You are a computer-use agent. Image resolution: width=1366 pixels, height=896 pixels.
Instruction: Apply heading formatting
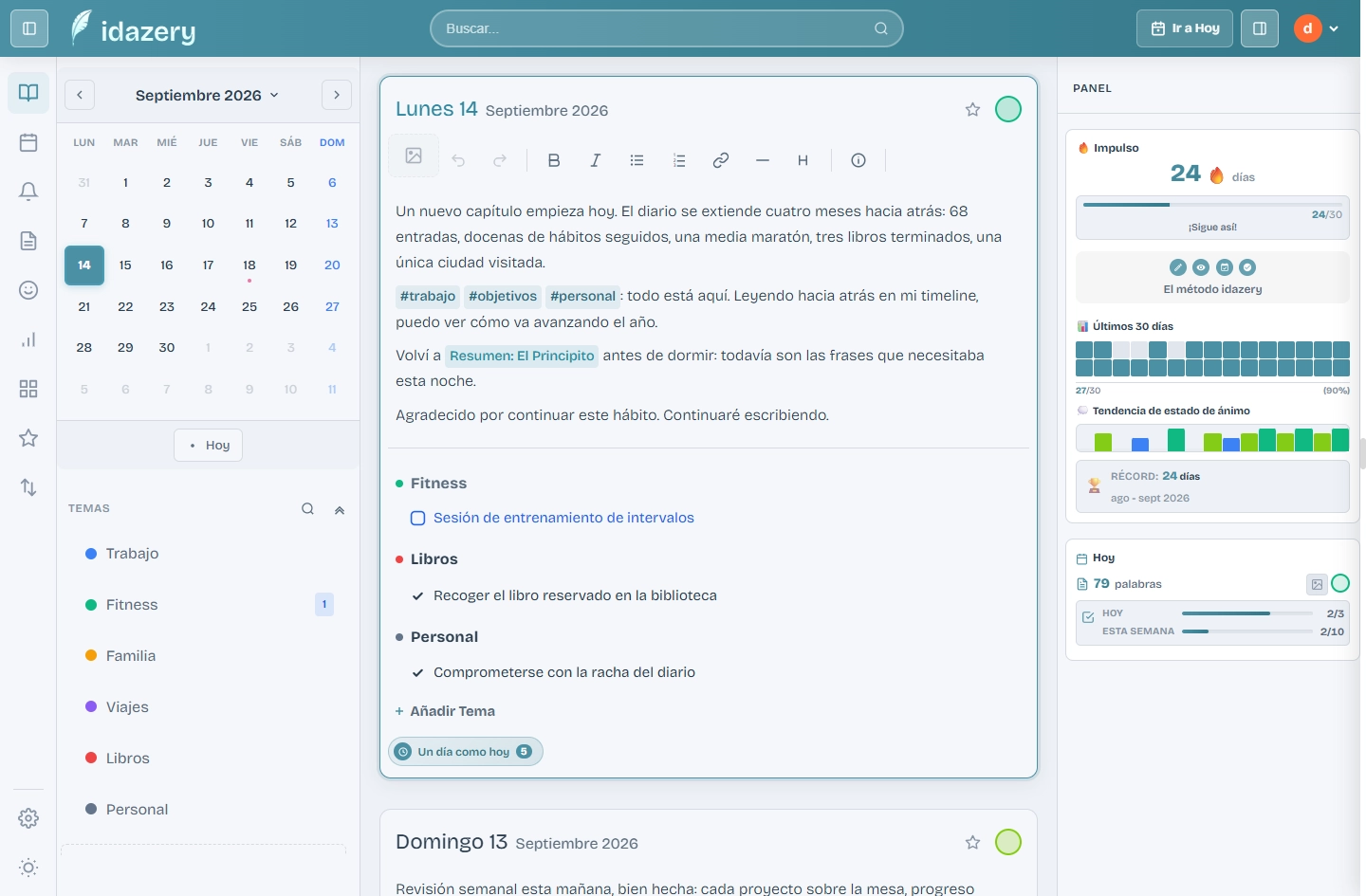click(803, 160)
